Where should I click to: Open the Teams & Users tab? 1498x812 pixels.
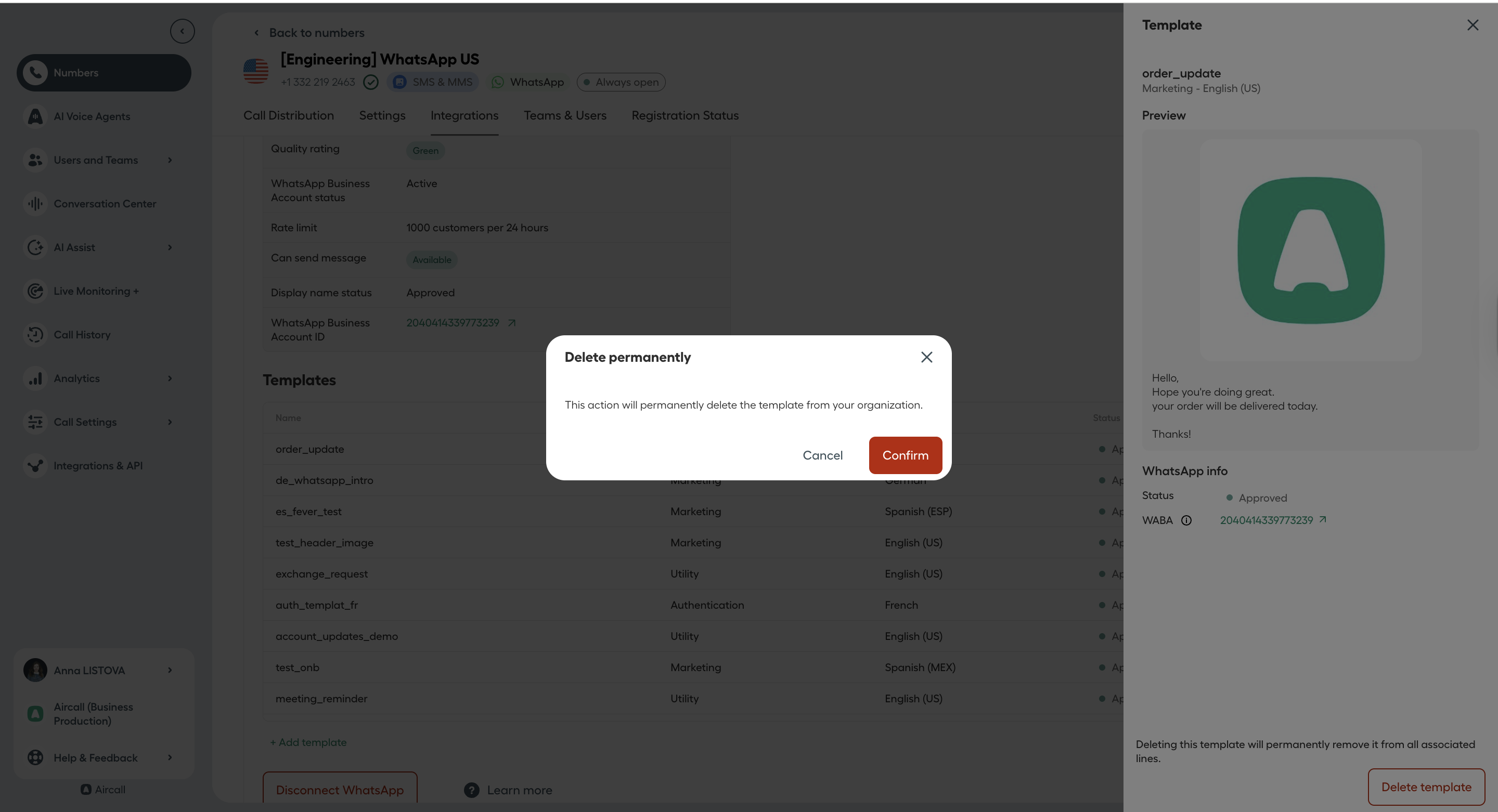click(x=565, y=115)
